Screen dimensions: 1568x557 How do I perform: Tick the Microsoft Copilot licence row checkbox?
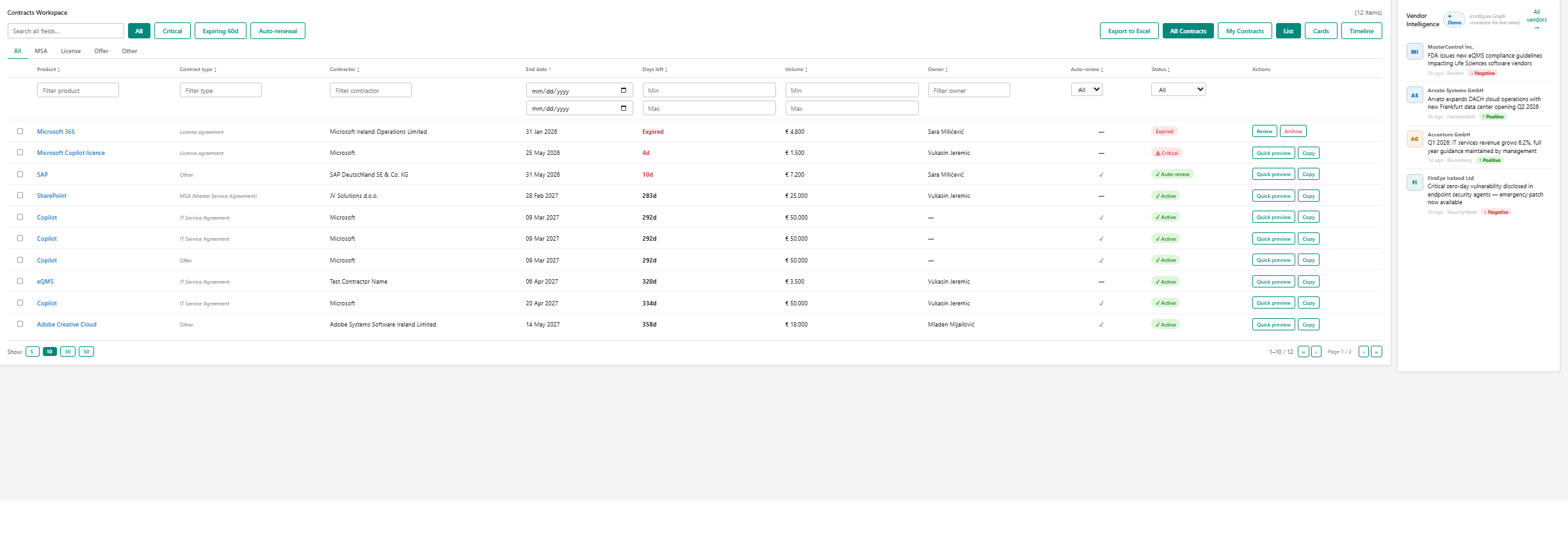pos(20,152)
